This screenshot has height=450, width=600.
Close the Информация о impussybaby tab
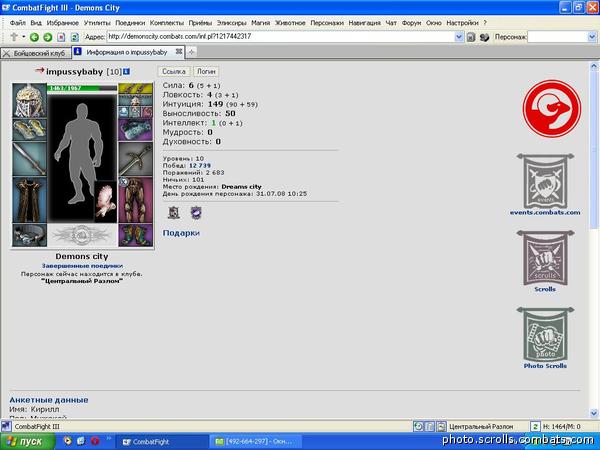click(179, 51)
